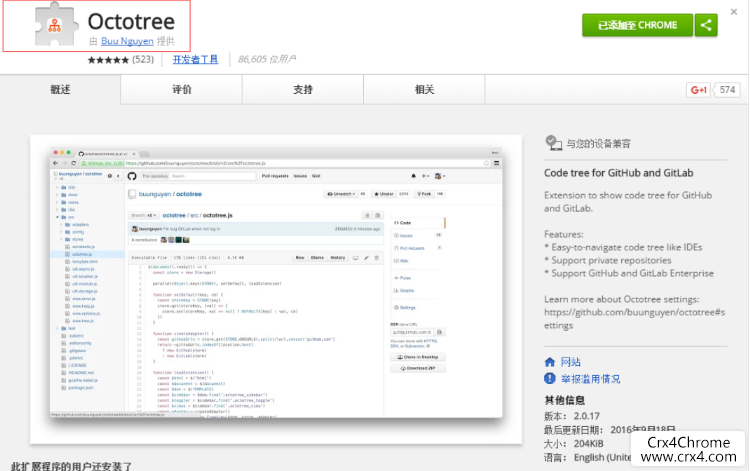The image size is (750, 471).
Task: Switch to the 评价 tab
Action: (x=182, y=89)
